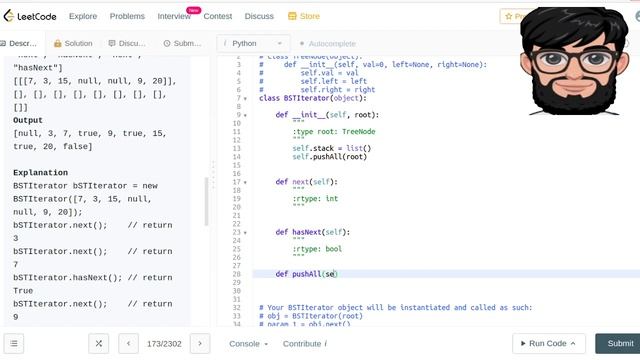The width and height of the screenshot is (640, 360).
Task: Click the 173/2302 problem counter
Action: 164,344
